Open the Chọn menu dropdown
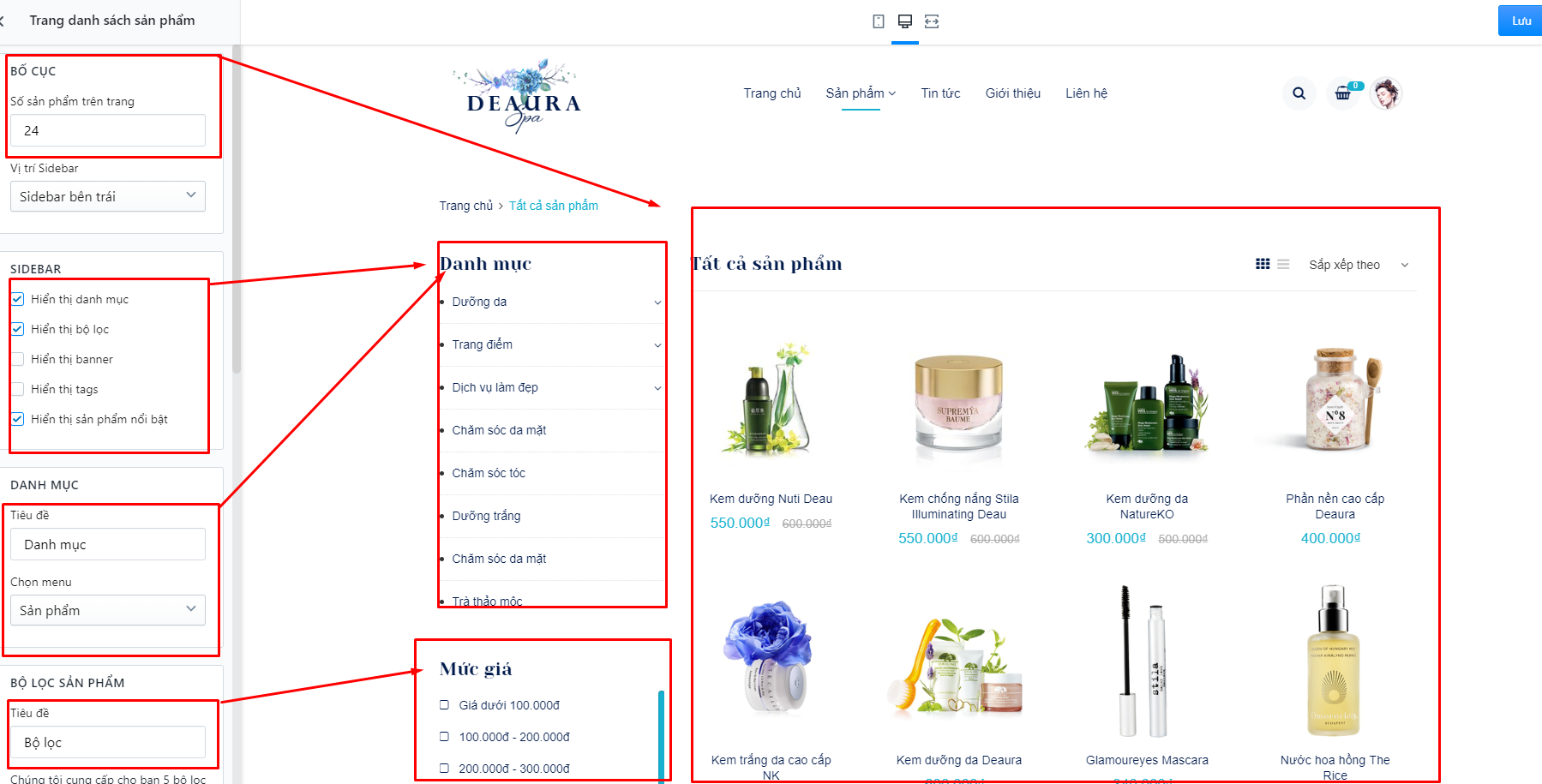The image size is (1542, 784). tap(108, 610)
